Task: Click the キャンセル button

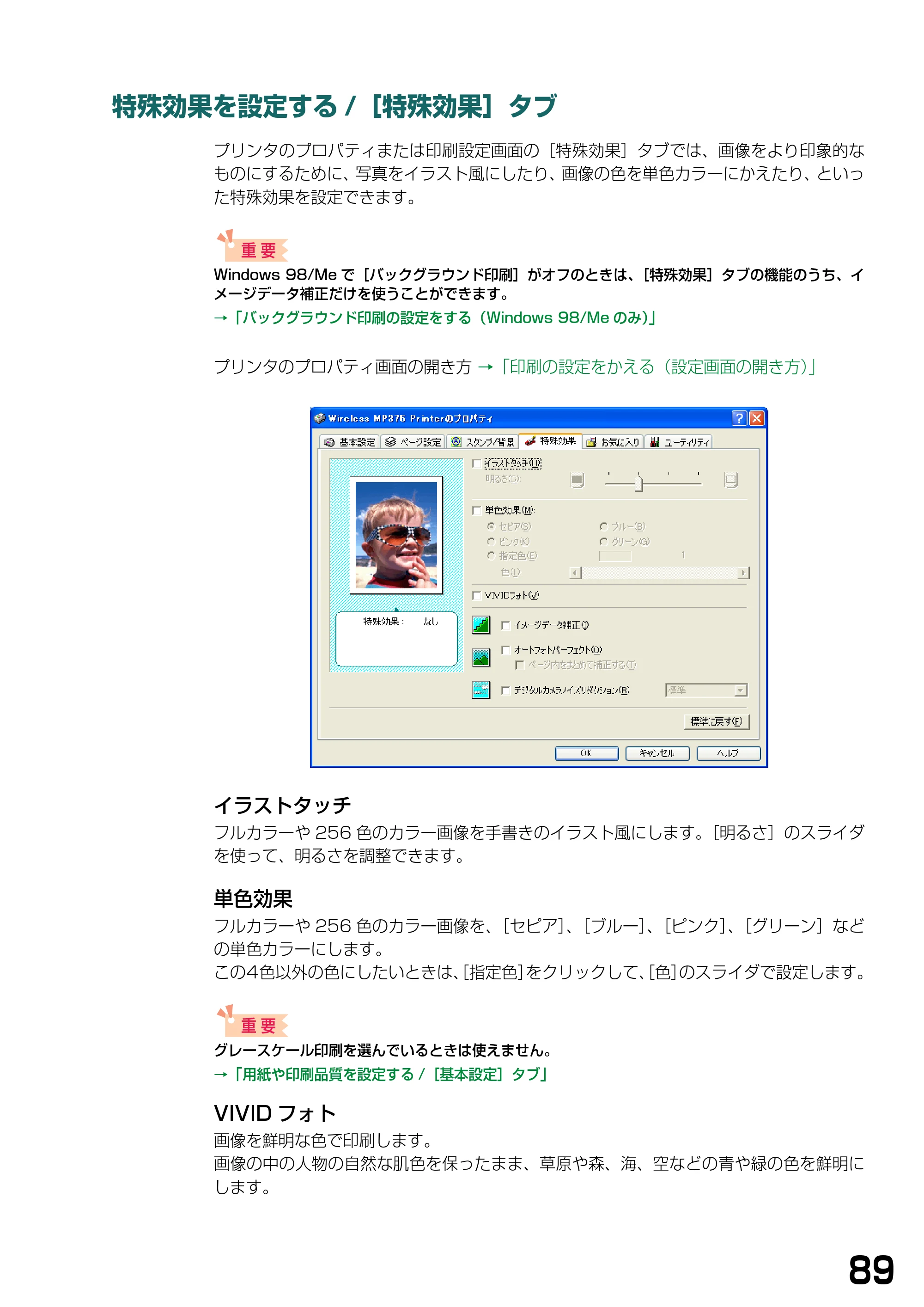Action: 658,753
